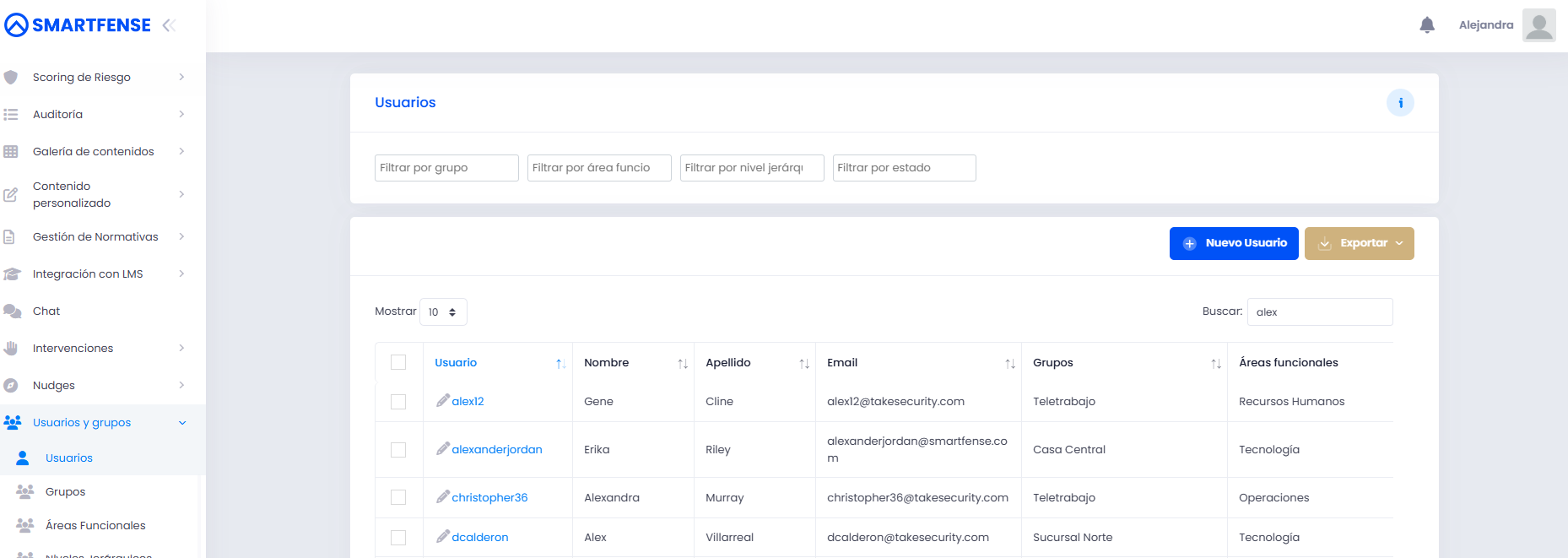The height and width of the screenshot is (558, 1568).
Task: Toggle the select-all checkbox in table header
Action: [398, 362]
